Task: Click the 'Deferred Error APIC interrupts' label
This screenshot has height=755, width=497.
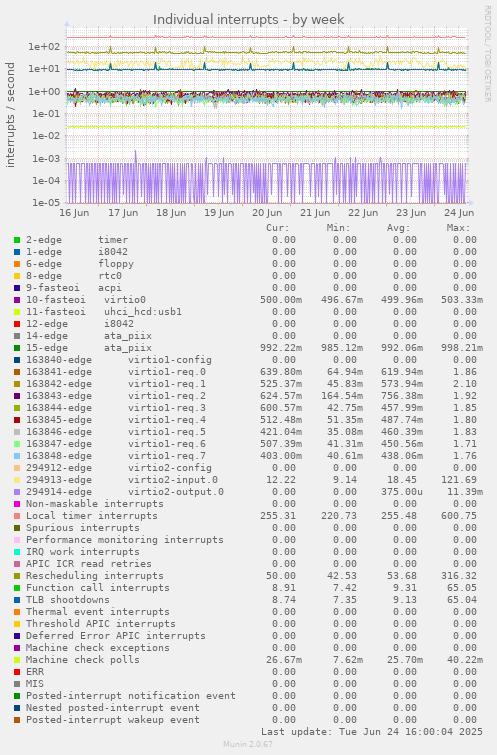Action: [116, 636]
